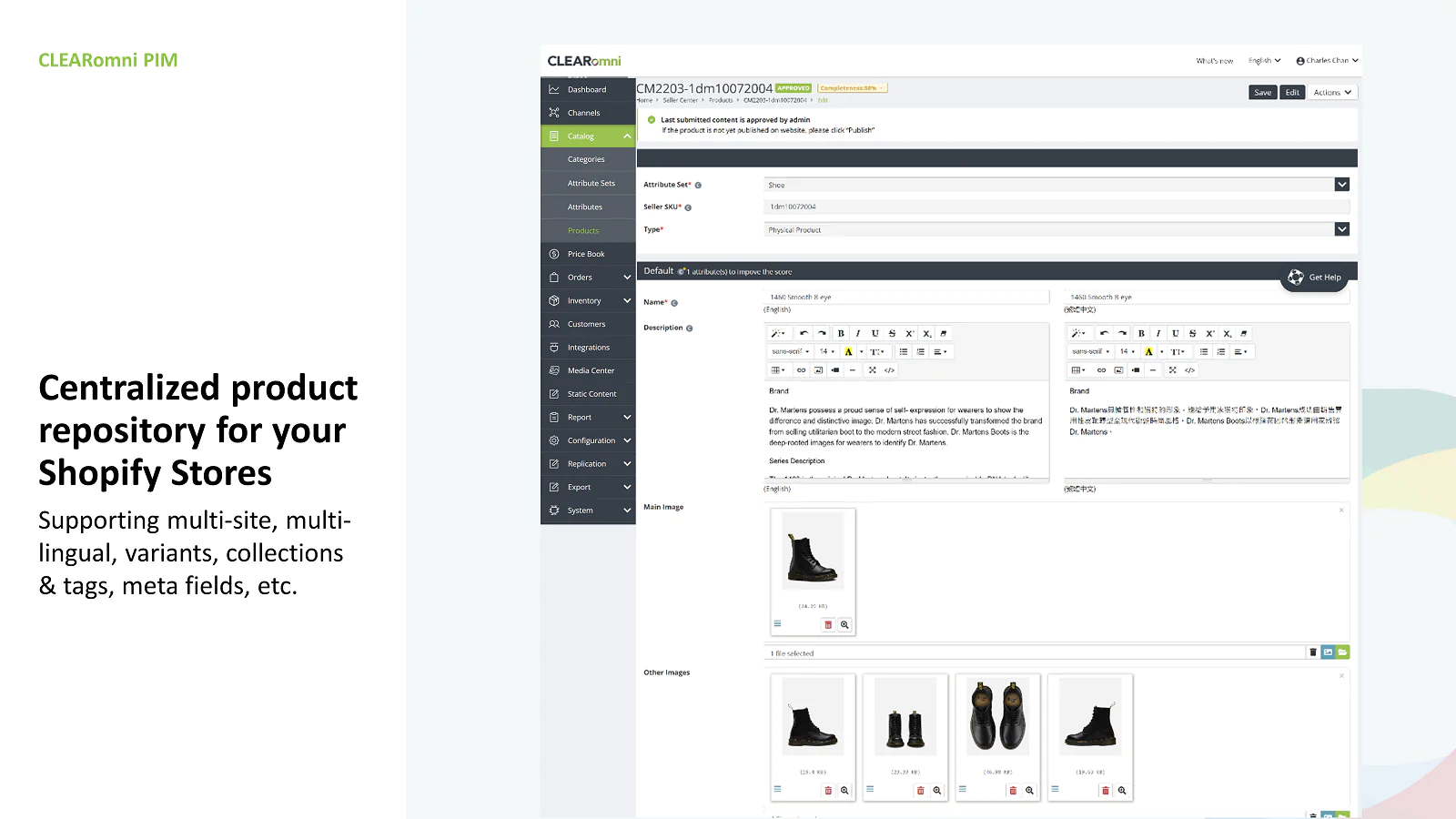Open Media Center in the sidebar
1456x819 pixels.
click(588, 370)
